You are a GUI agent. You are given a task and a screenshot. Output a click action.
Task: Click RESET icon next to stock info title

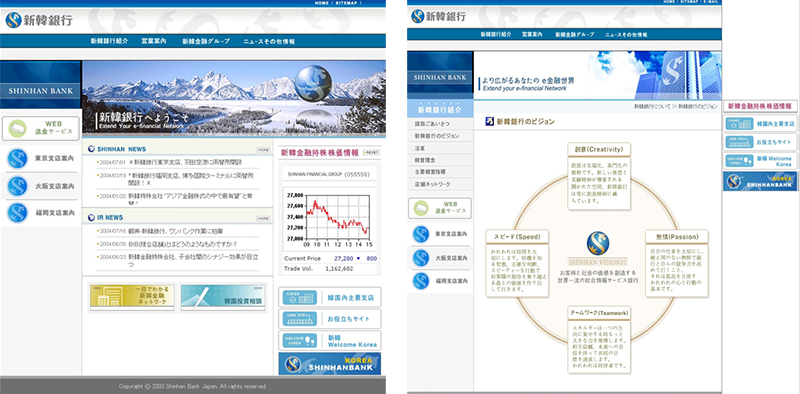tap(371, 152)
